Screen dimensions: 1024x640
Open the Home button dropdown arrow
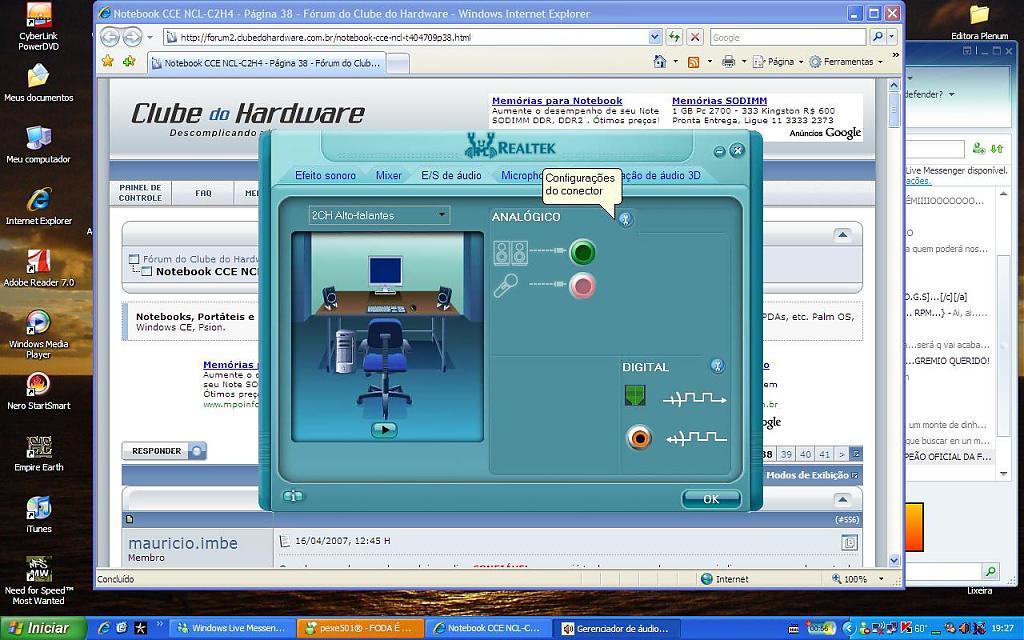(x=676, y=62)
